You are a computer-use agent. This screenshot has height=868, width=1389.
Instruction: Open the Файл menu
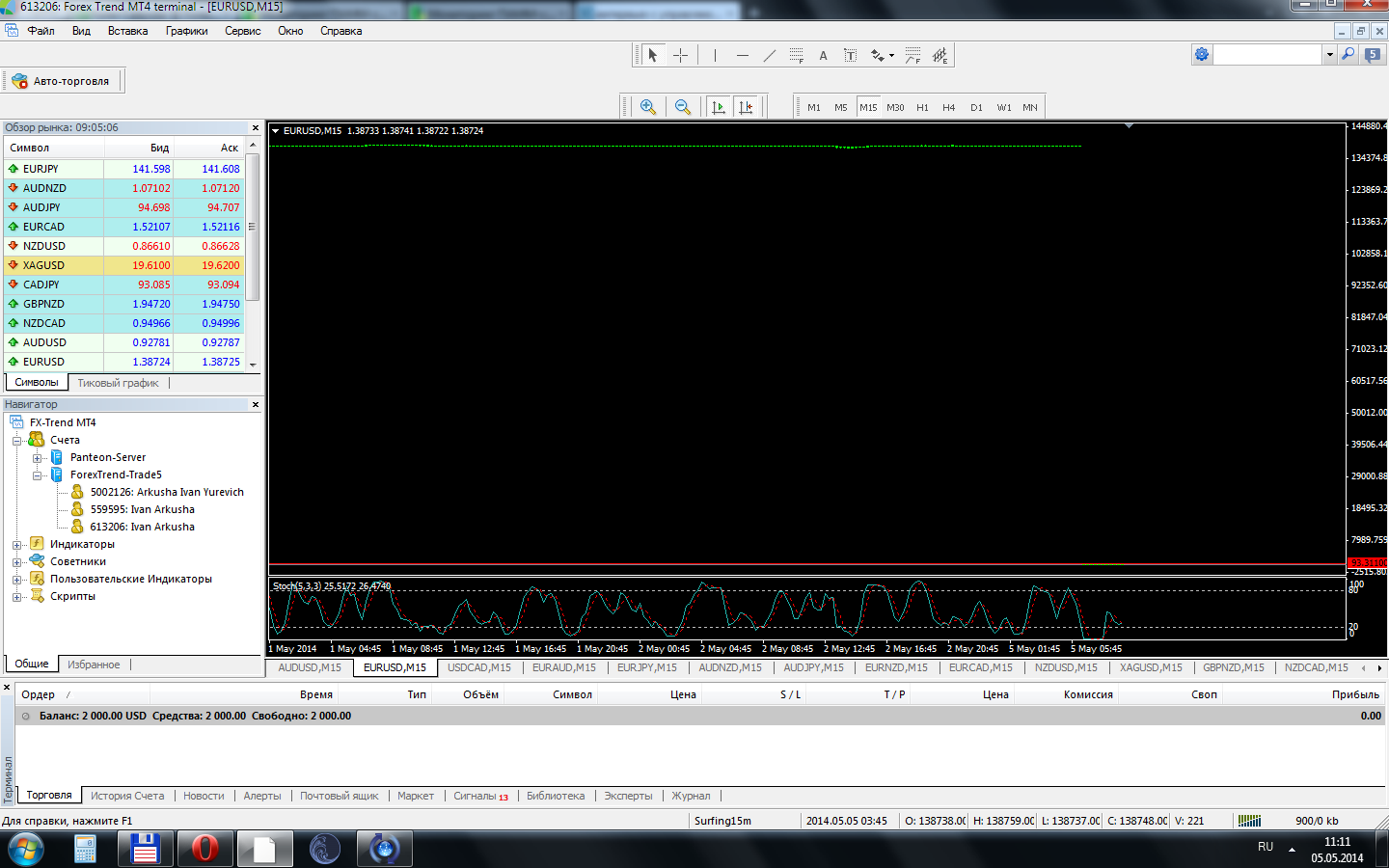coord(41,31)
